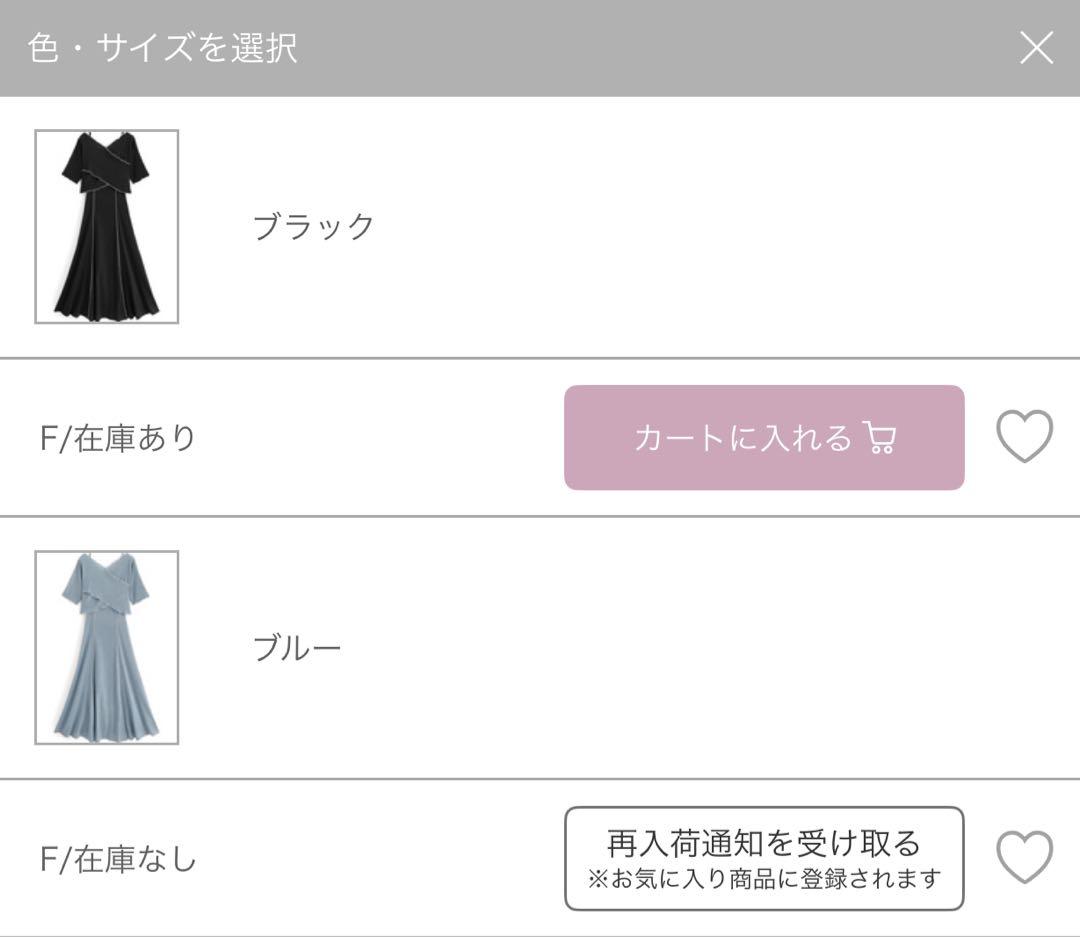Viewport: 1080px width, 937px height.
Task: Select the ブラック color name
Action: (x=314, y=227)
